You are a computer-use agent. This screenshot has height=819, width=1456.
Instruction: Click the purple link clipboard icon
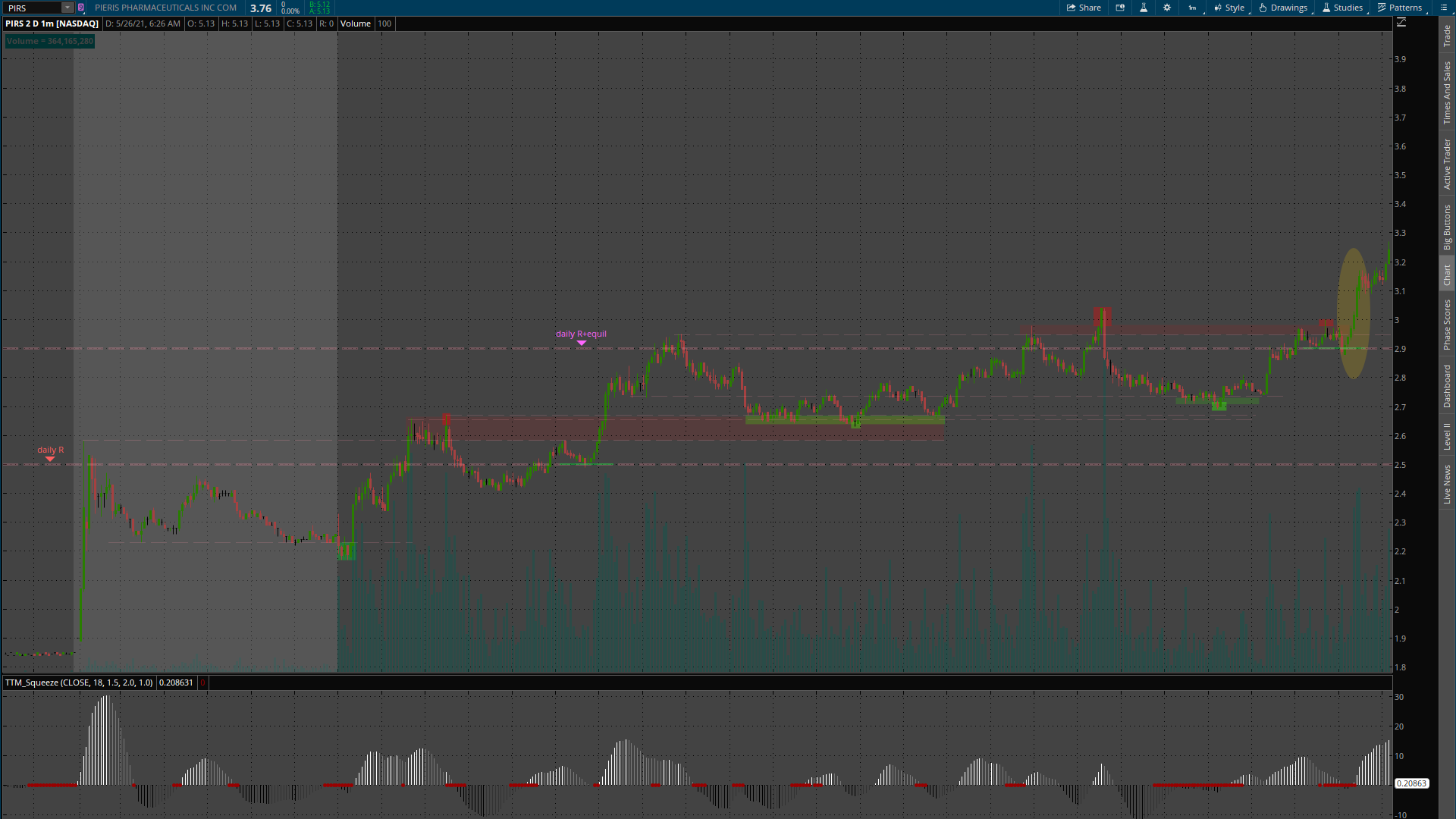81,8
